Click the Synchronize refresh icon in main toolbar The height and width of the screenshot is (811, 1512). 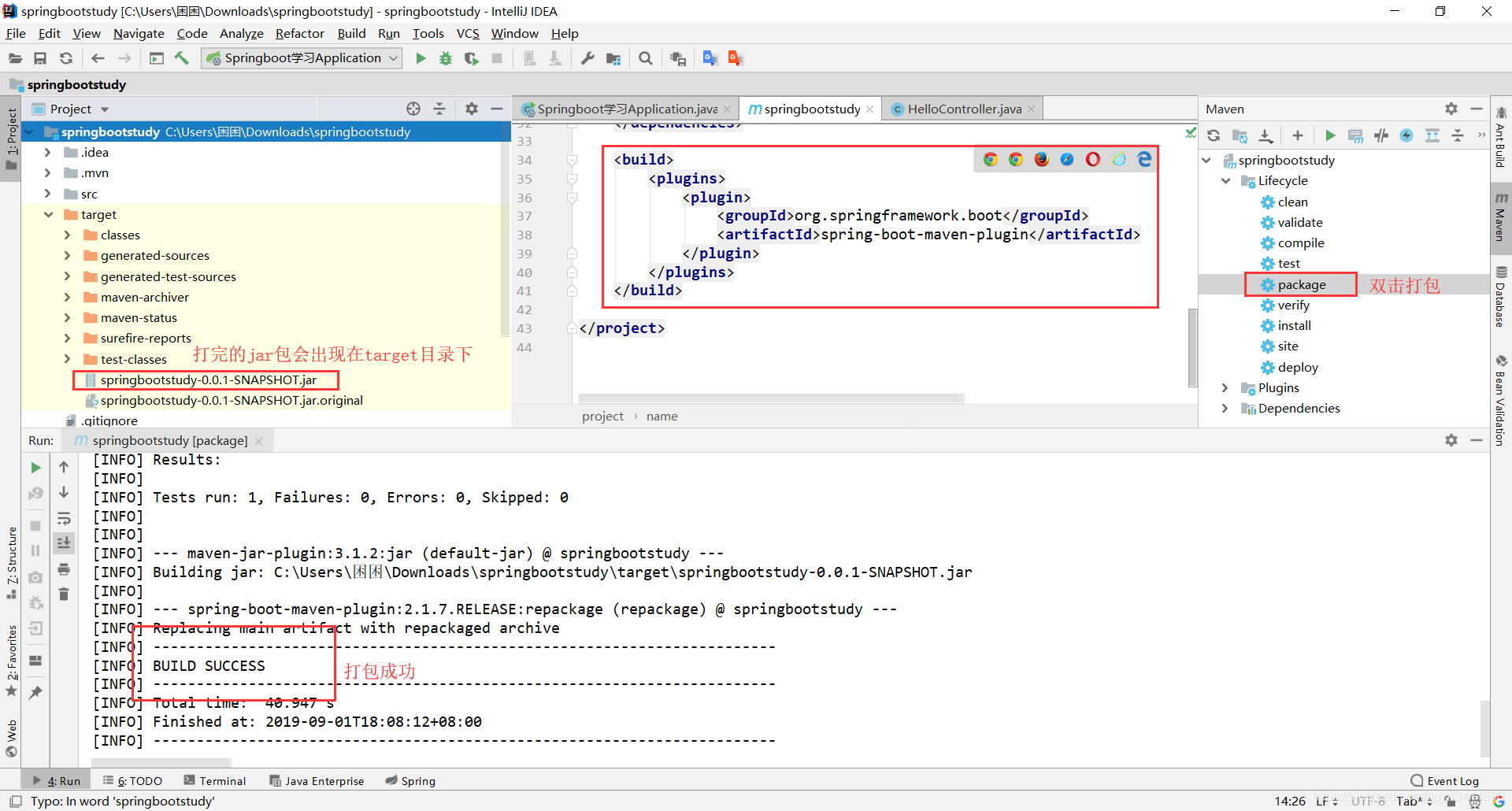[x=66, y=58]
